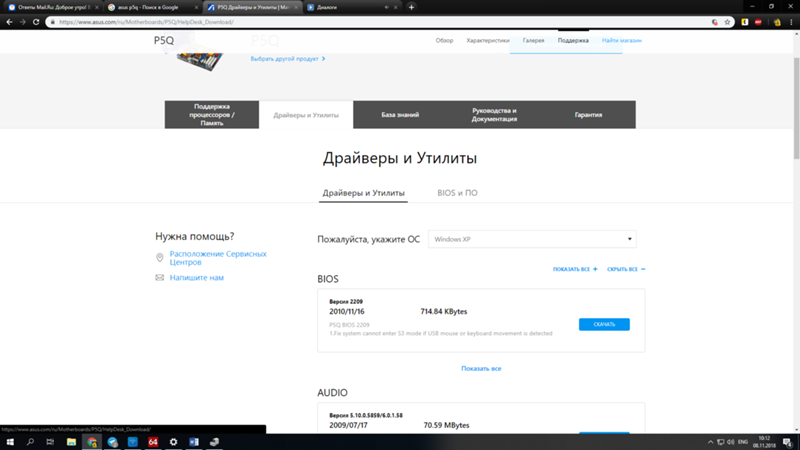Open Windows search from taskbar
This screenshot has width=800, height=450.
click(30, 442)
